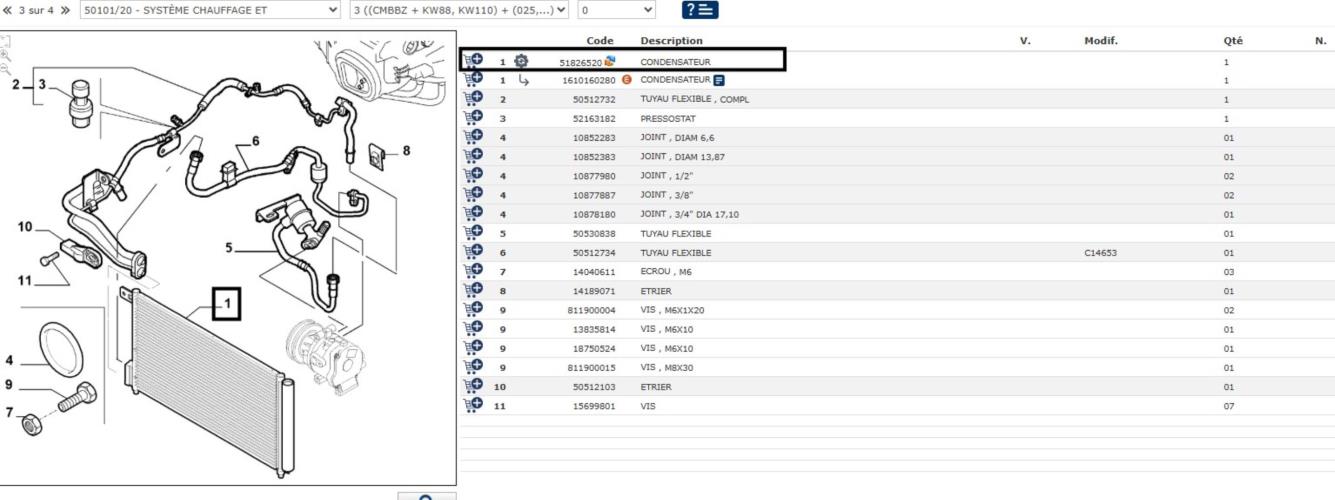Select callout 7 in the diagram
The width and height of the screenshot is (1335, 500).
pos(10,412)
